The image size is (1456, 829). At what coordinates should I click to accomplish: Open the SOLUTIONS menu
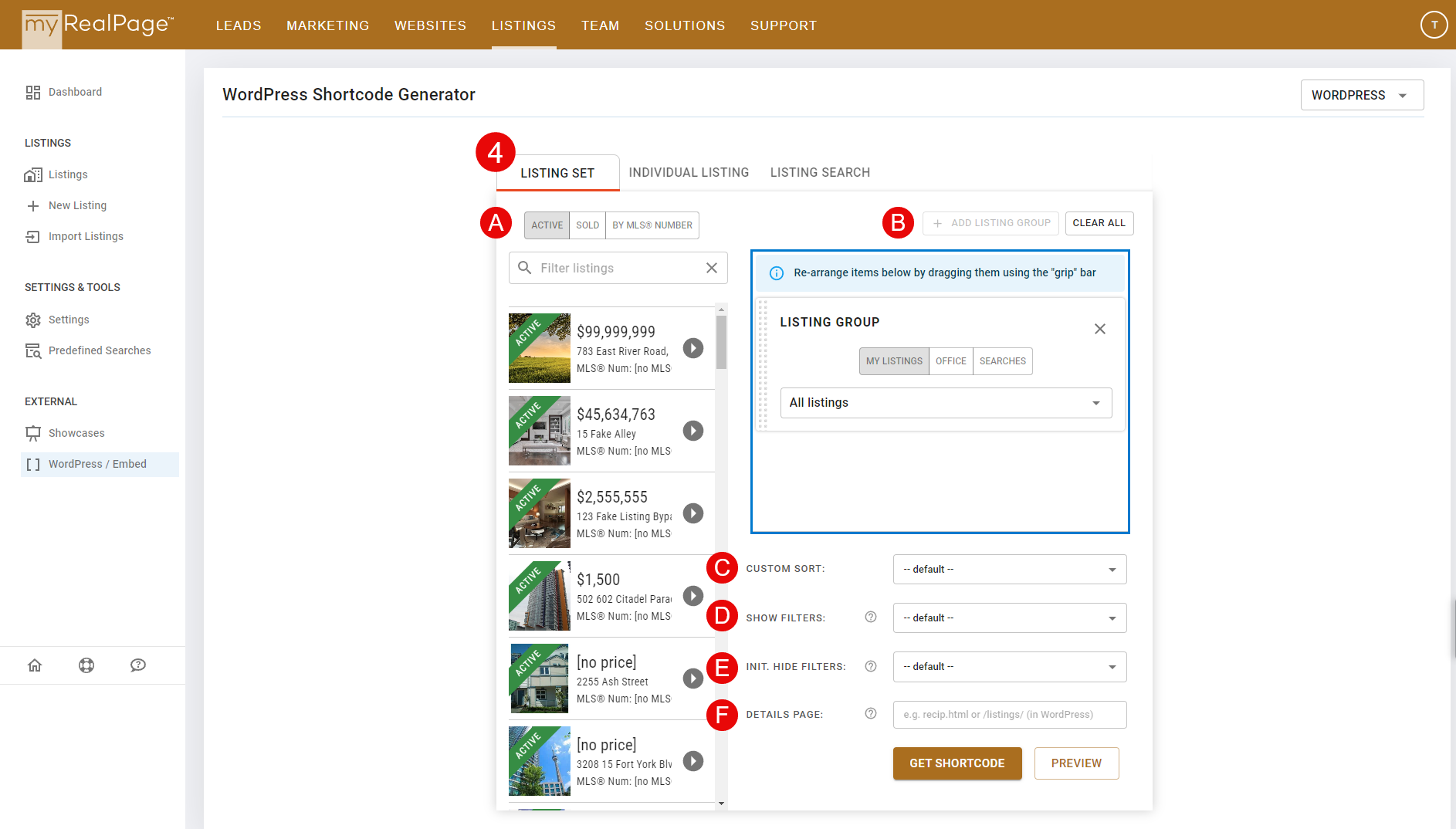[x=685, y=25]
